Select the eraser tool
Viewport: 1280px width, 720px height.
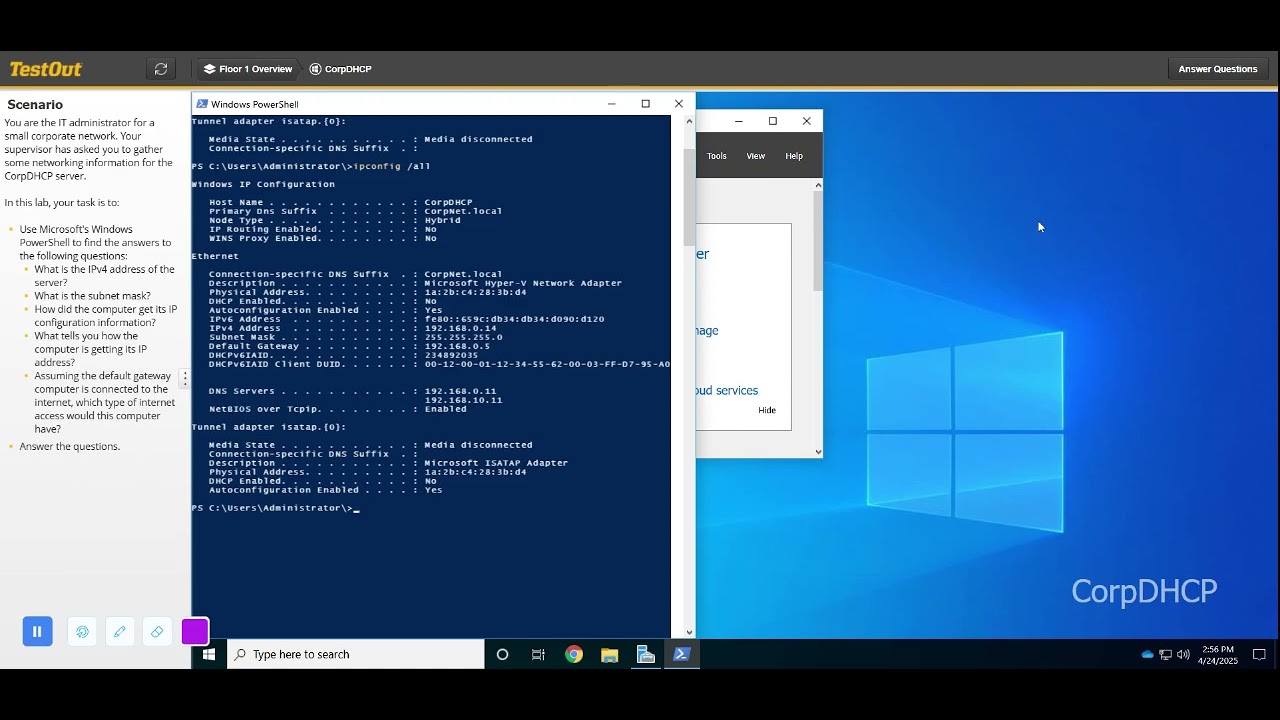coord(157,631)
